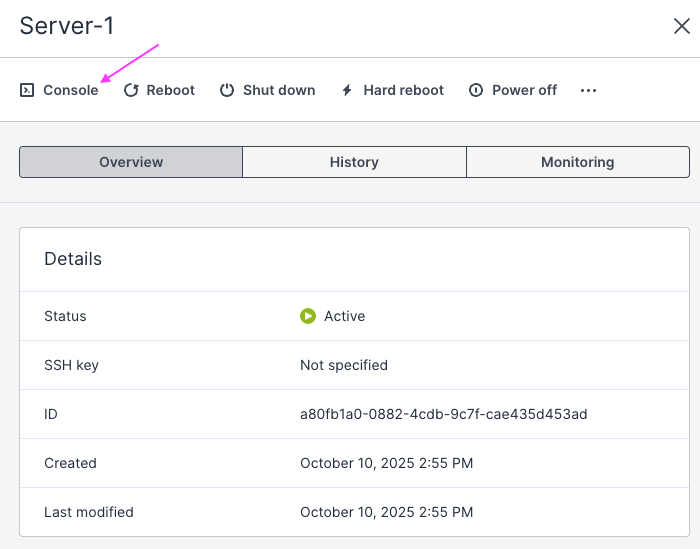Close the Server-1 panel
The width and height of the screenshot is (700, 549).
click(681, 26)
